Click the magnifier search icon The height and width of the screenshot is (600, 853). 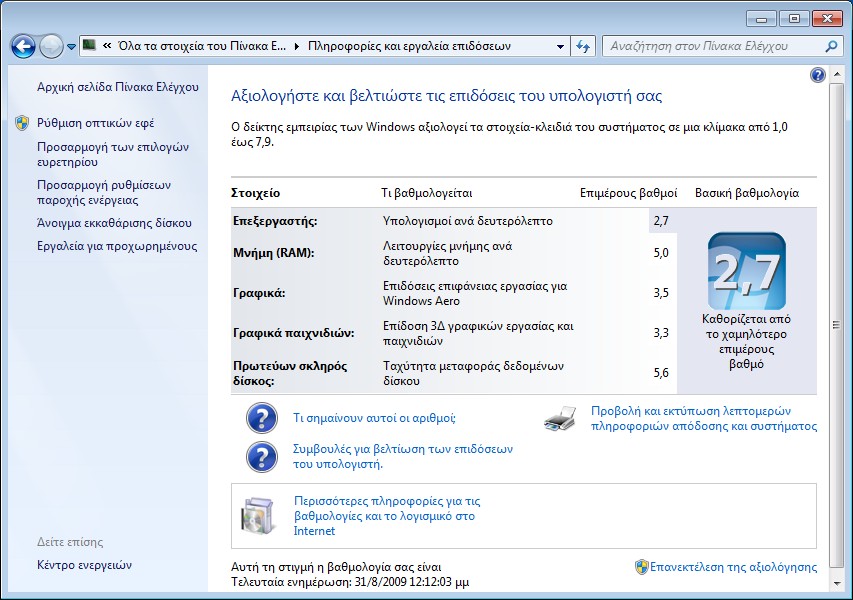pos(831,47)
